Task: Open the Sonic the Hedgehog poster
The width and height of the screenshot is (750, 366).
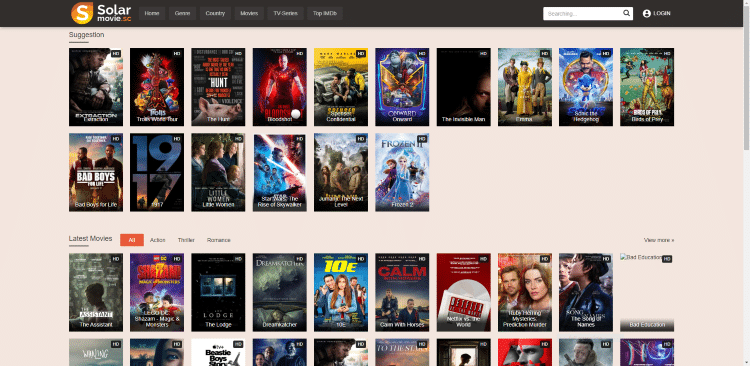Action: 586,87
